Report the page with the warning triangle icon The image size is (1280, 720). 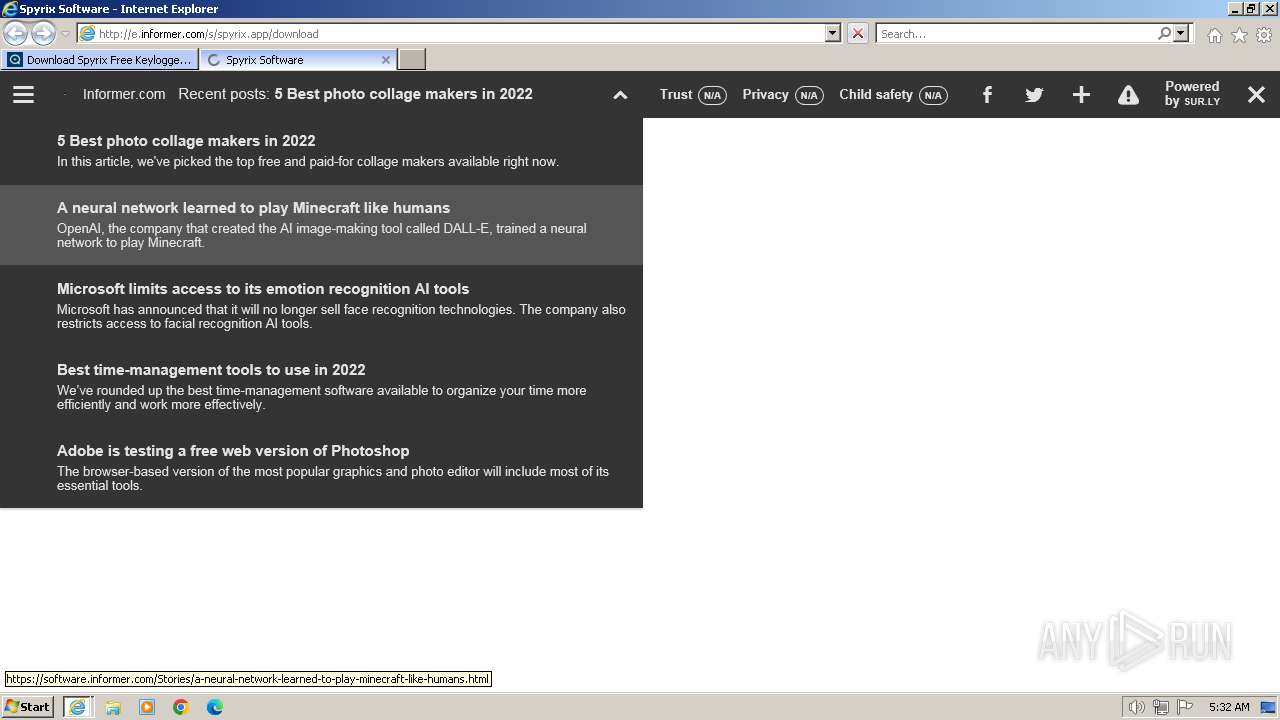coord(1128,95)
